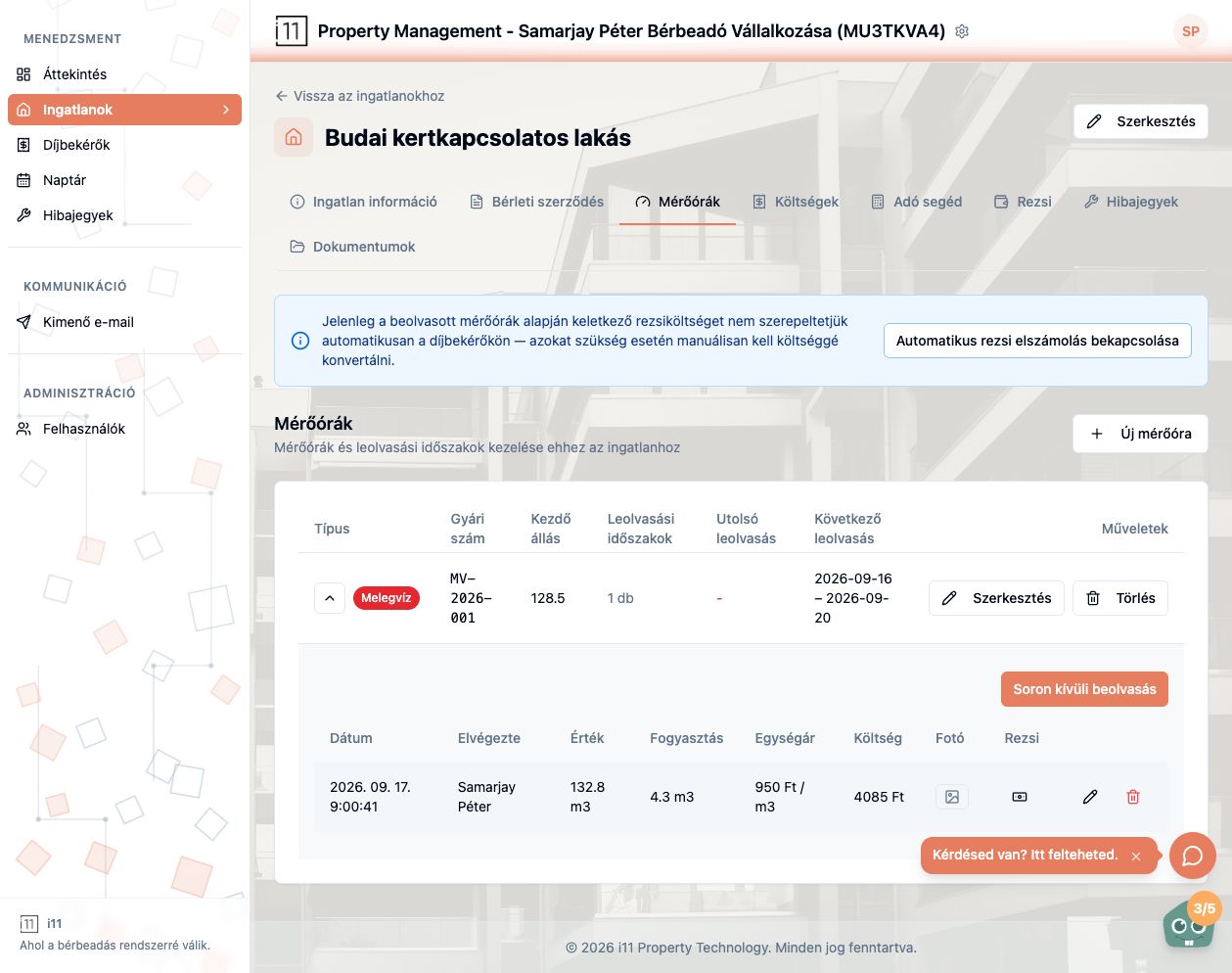Screen dimensions: 1232x973
Task: Open the Hibajegyek tab of the property
Action: [x=1131, y=202]
